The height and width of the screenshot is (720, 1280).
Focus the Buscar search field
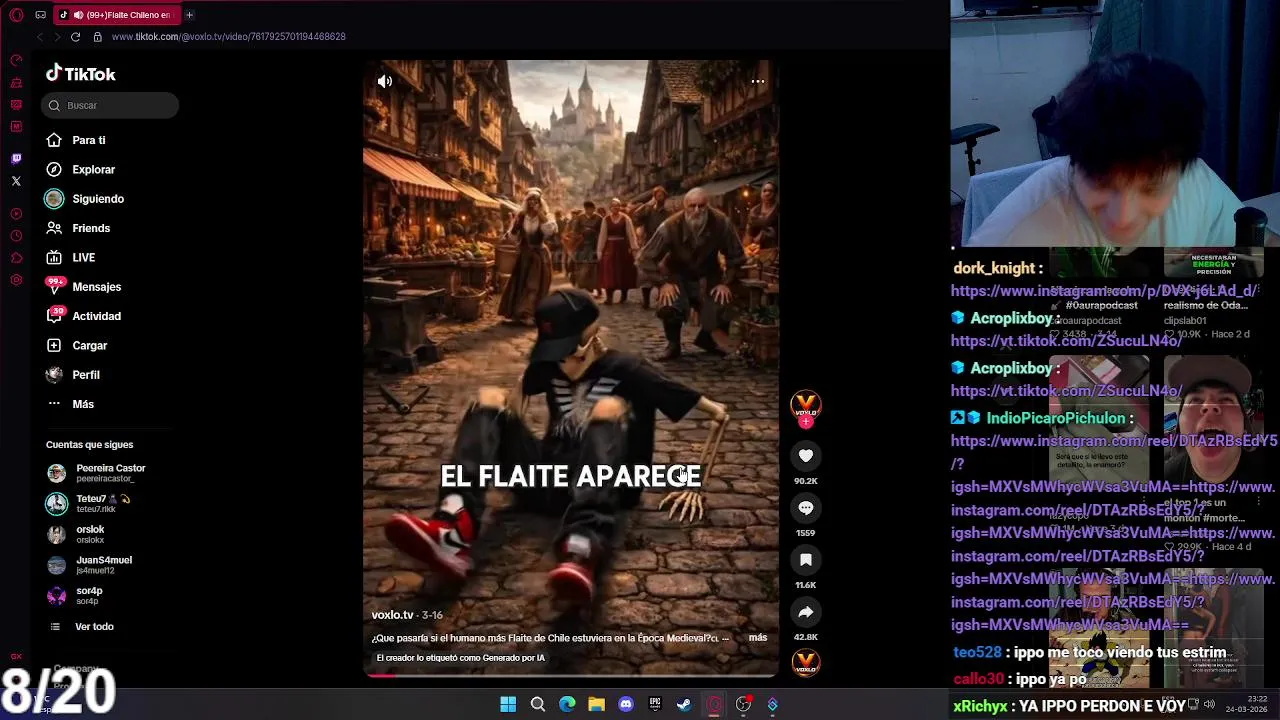[x=111, y=105]
